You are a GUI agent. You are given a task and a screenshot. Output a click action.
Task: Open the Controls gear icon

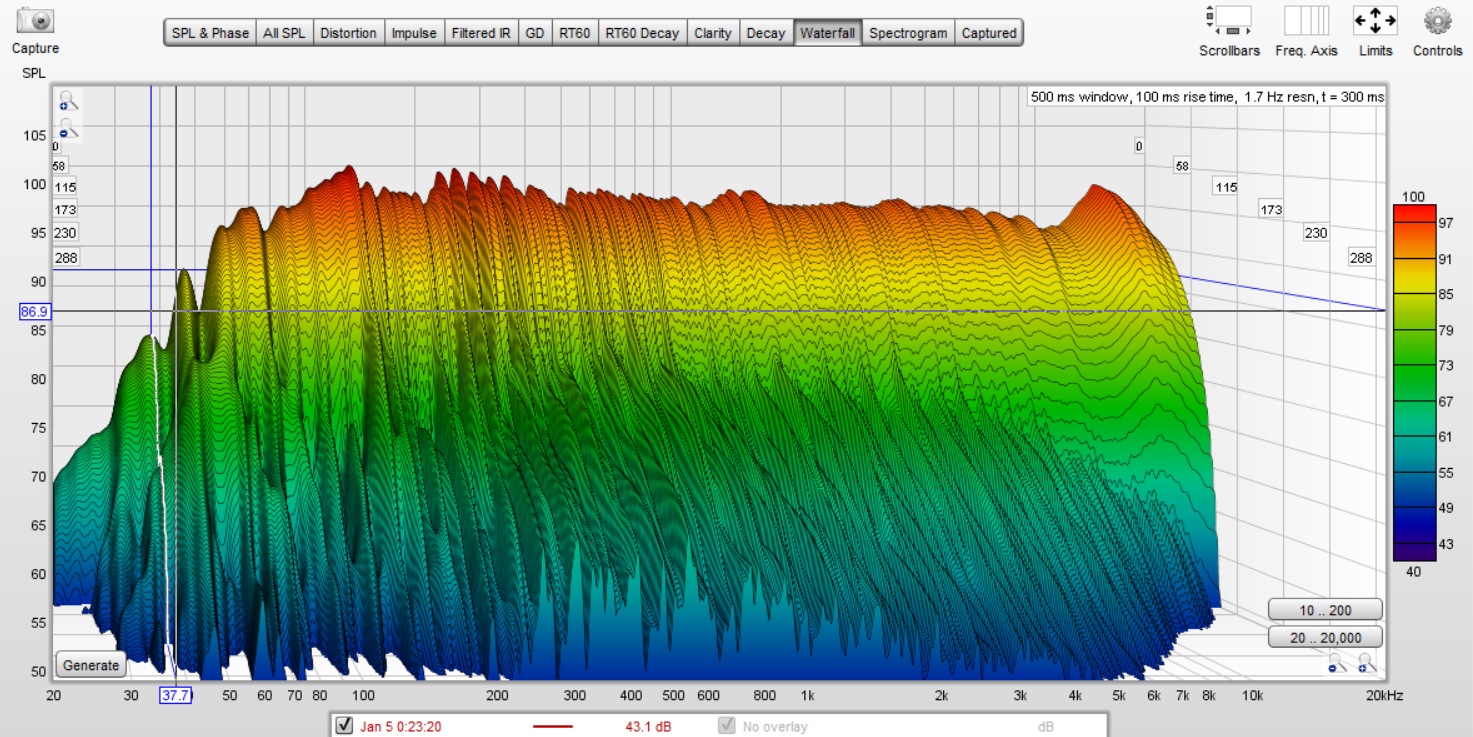click(x=1438, y=20)
